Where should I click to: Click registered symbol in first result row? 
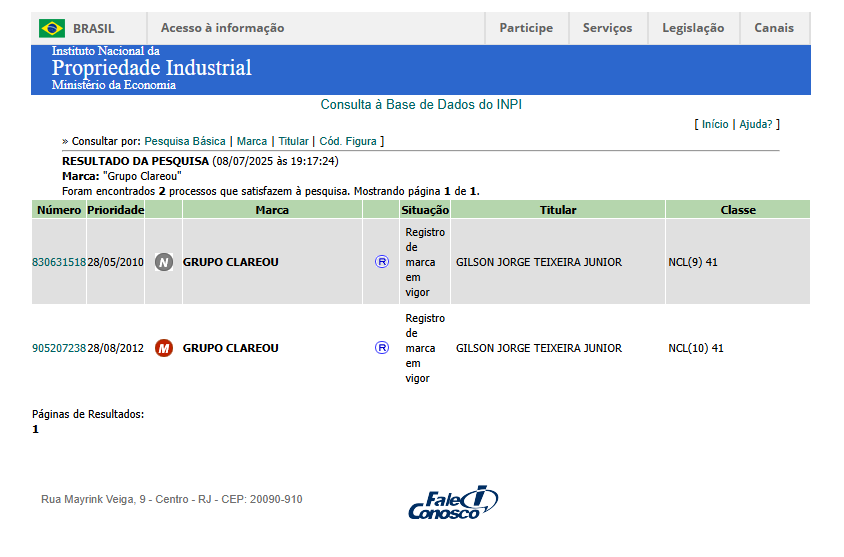[381, 262]
